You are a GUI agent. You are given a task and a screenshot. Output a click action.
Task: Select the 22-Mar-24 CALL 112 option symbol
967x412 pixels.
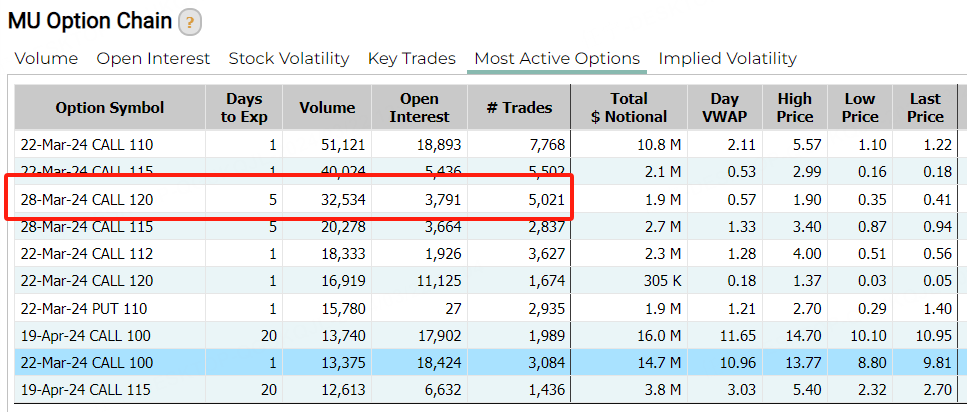[87, 254]
